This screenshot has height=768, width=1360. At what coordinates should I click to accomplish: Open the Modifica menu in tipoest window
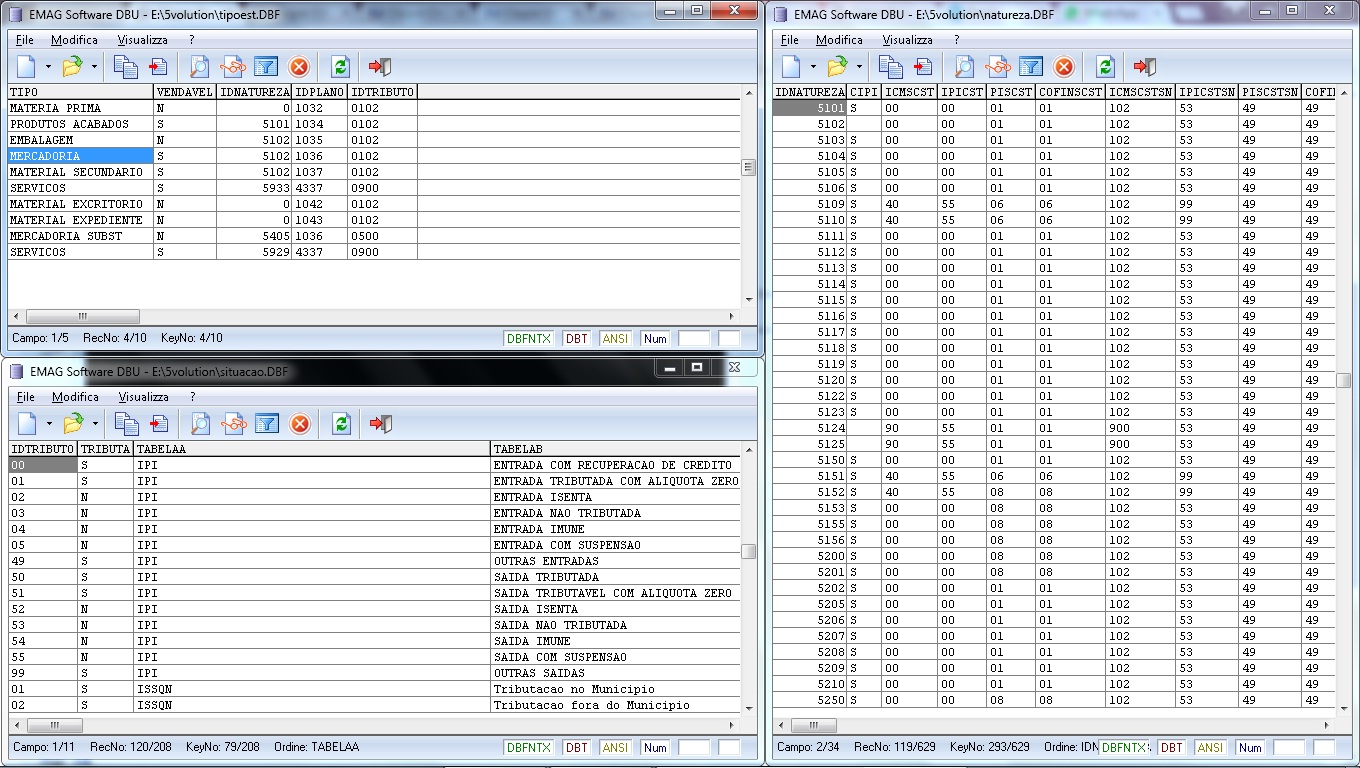pos(74,40)
